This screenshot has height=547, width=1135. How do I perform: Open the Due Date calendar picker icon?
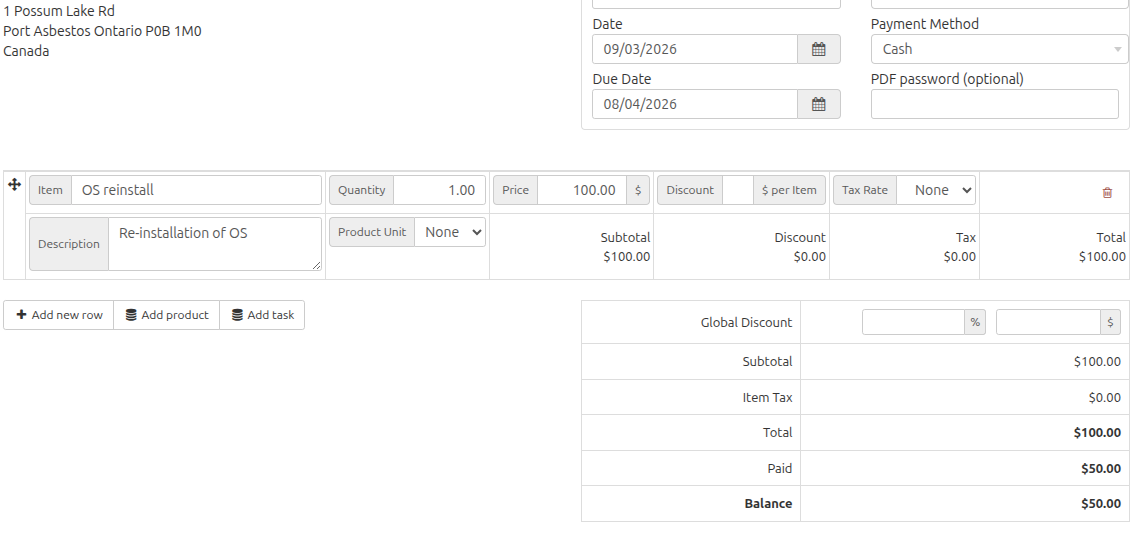tap(818, 104)
